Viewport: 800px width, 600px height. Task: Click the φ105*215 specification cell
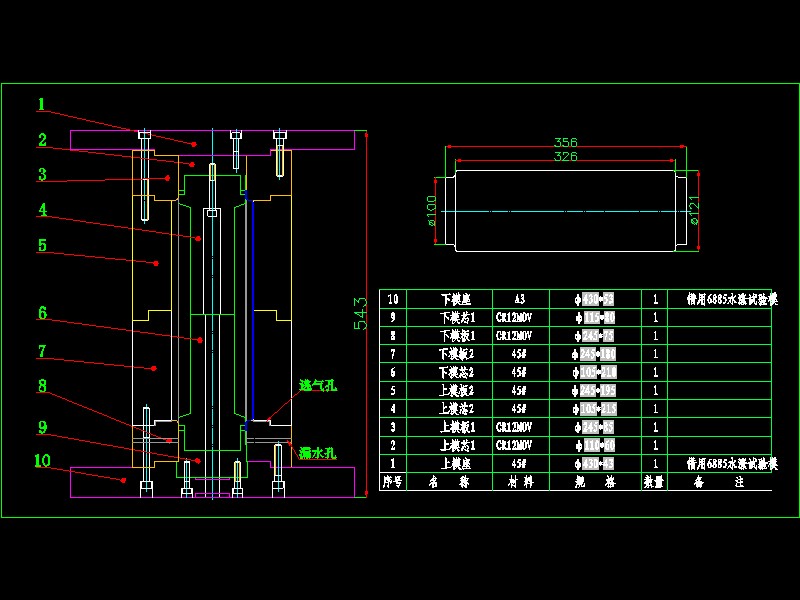(x=594, y=409)
